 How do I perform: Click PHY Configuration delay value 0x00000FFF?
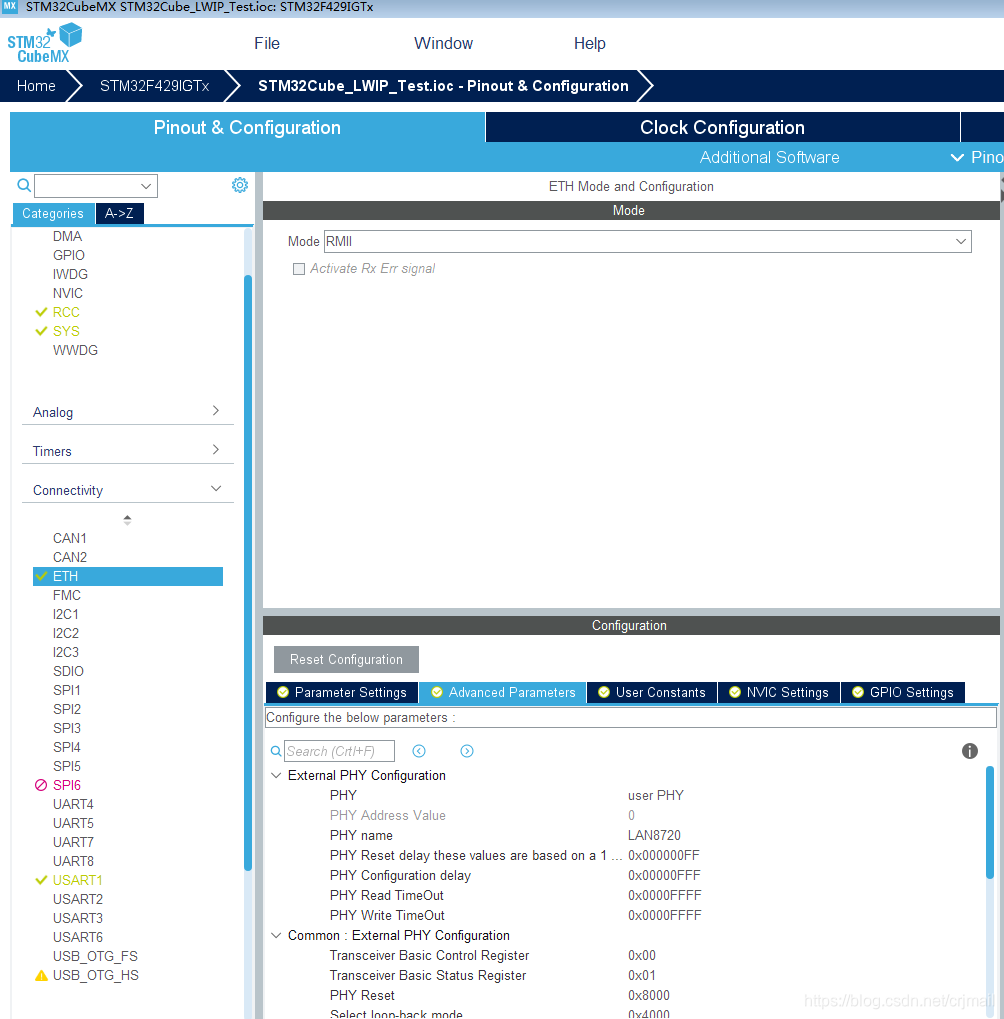point(664,875)
